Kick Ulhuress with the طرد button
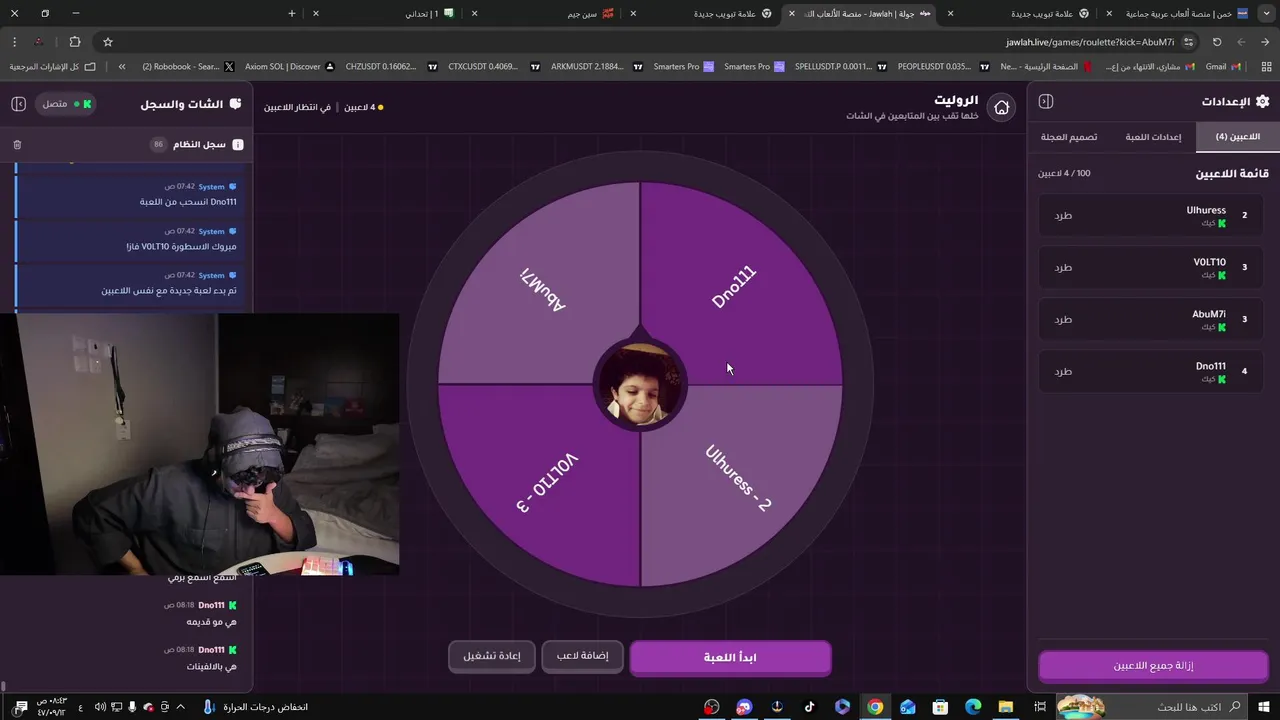The height and width of the screenshot is (720, 1280). coord(1063,215)
